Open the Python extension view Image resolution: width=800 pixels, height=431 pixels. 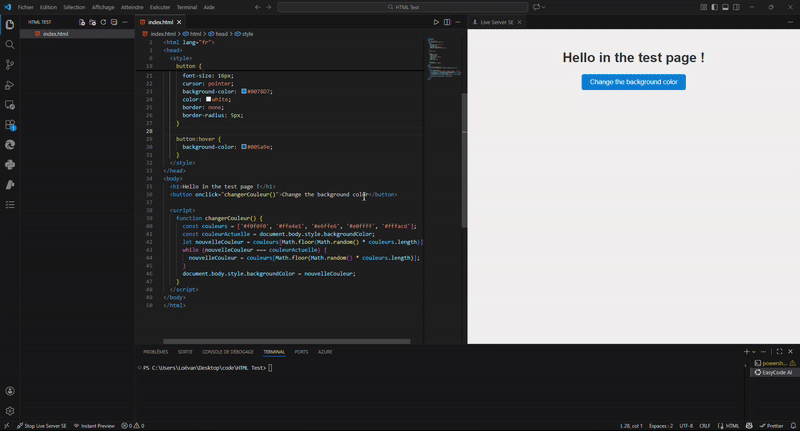[x=10, y=165]
